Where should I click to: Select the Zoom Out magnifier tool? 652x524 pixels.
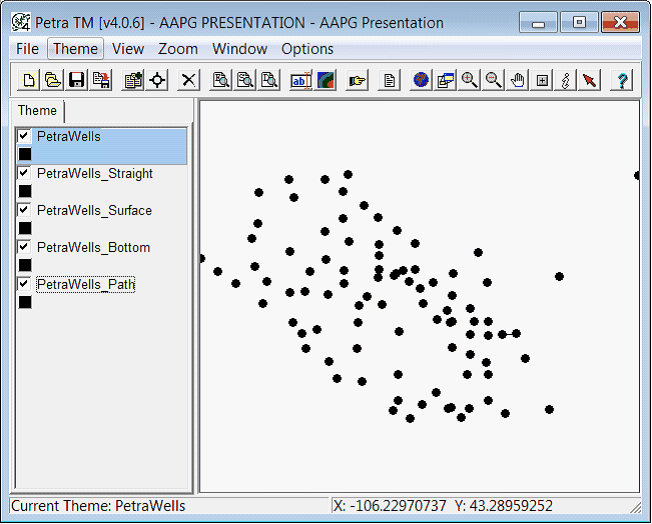[493, 80]
